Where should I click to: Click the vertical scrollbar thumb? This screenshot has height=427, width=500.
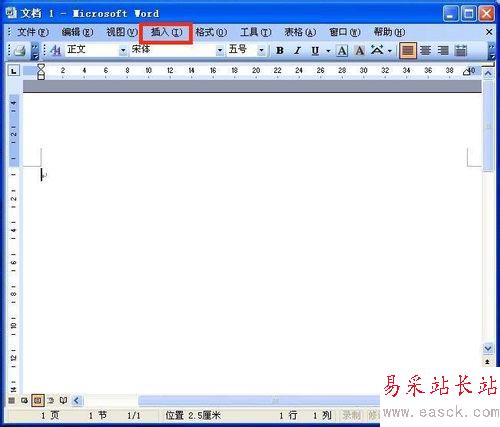(488, 125)
